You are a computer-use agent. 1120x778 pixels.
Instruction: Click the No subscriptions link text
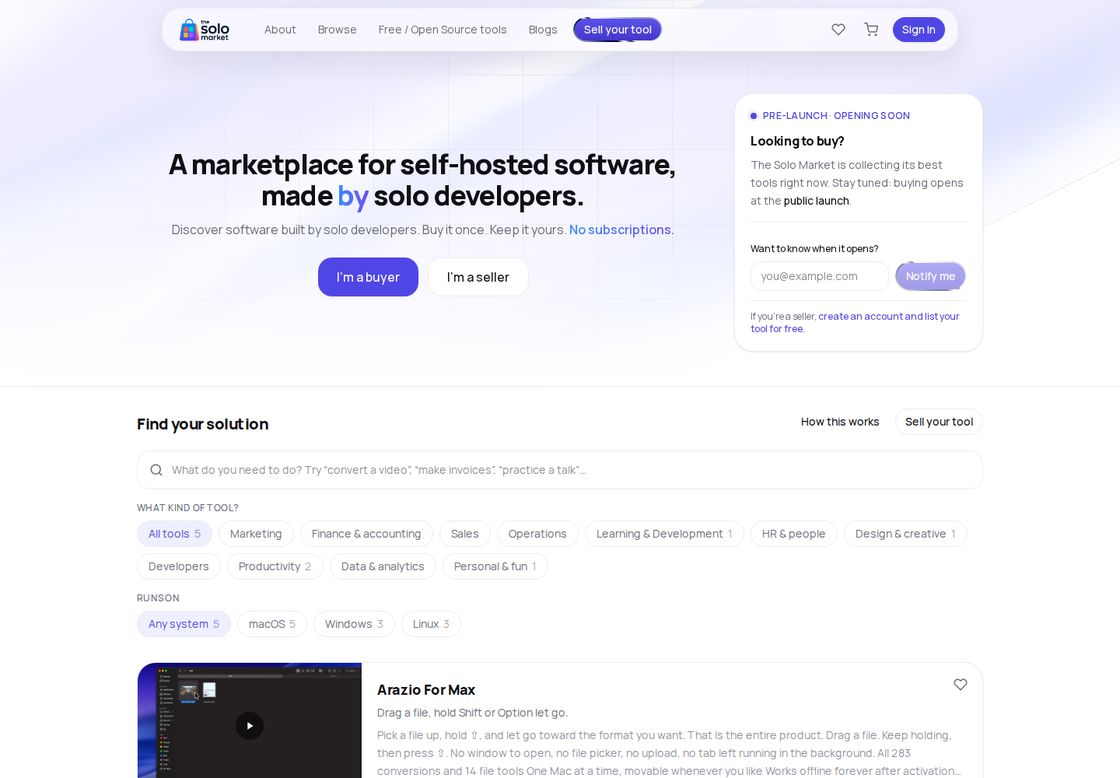tap(620, 230)
